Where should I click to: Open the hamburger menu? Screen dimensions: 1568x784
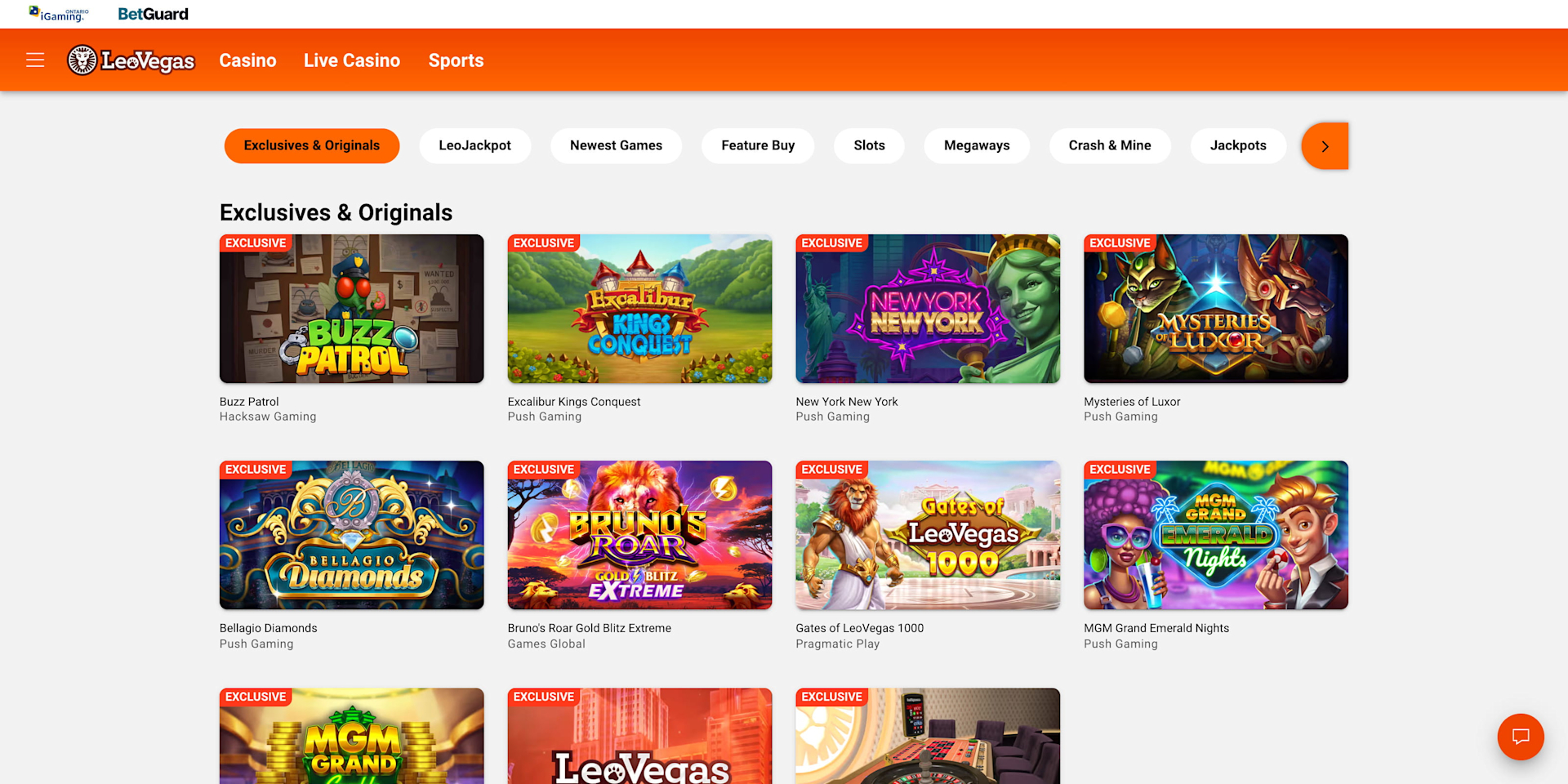point(35,60)
